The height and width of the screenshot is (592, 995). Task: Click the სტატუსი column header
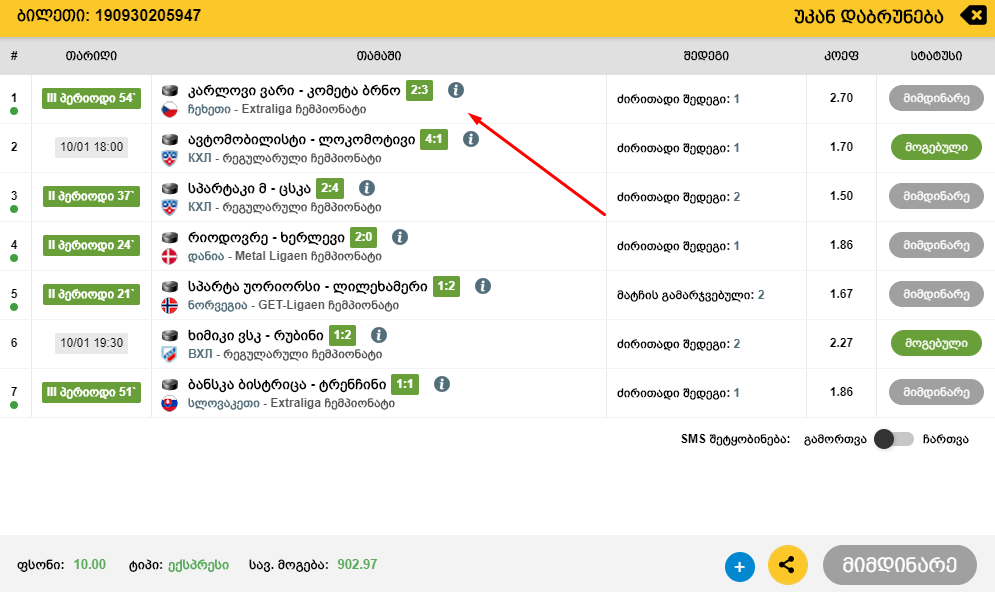(936, 56)
